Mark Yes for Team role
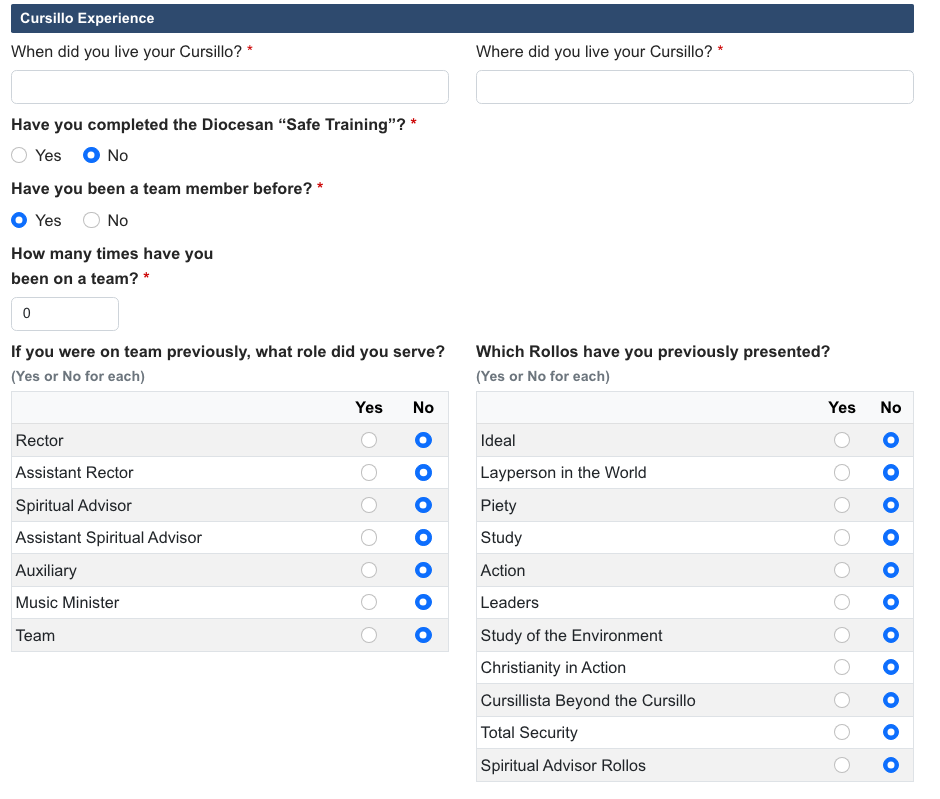Image resolution: width=940 pixels, height=799 pixels. (369, 635)
